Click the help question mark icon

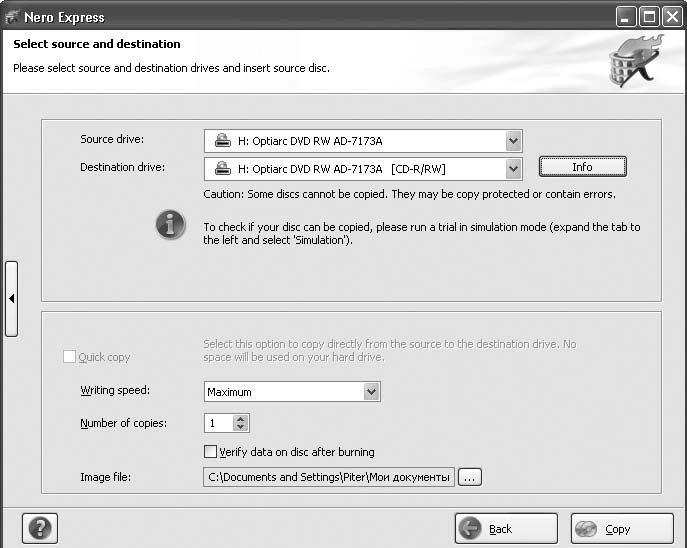39,528
